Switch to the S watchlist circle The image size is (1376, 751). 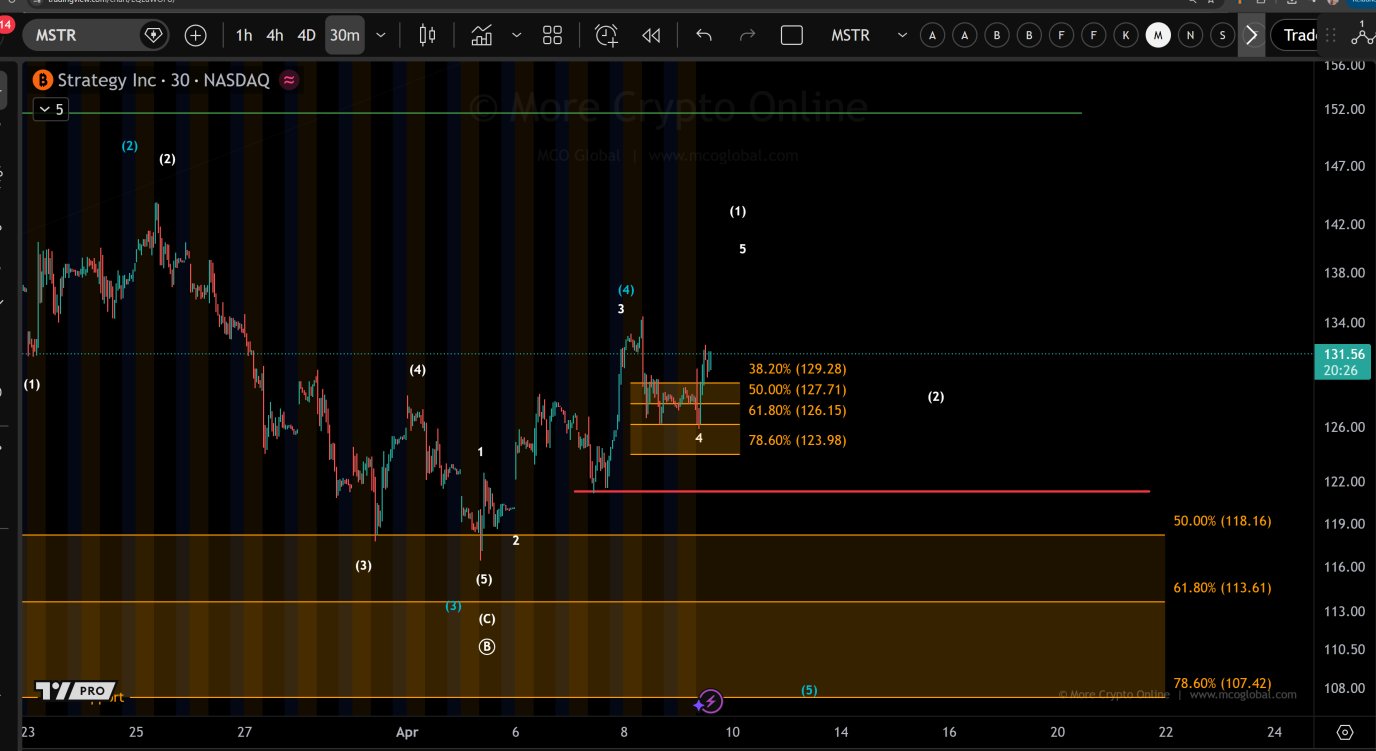pyautogui.click(x=1222, y=36)
